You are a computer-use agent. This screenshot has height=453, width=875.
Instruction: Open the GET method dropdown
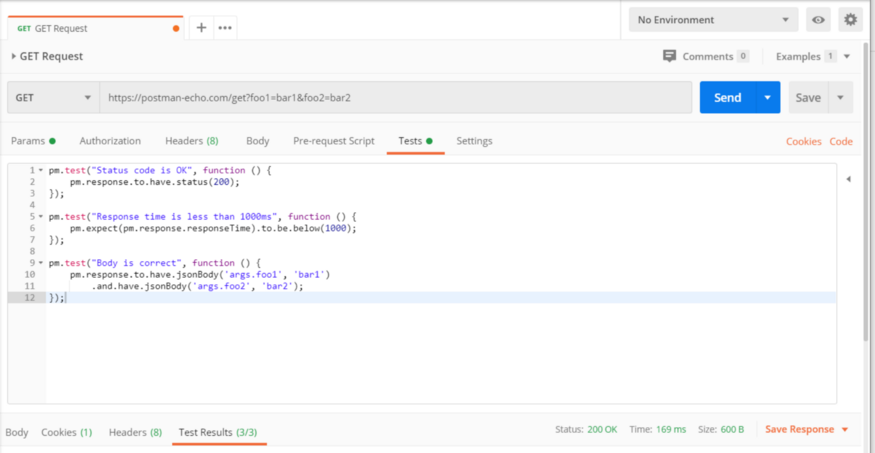53,98
